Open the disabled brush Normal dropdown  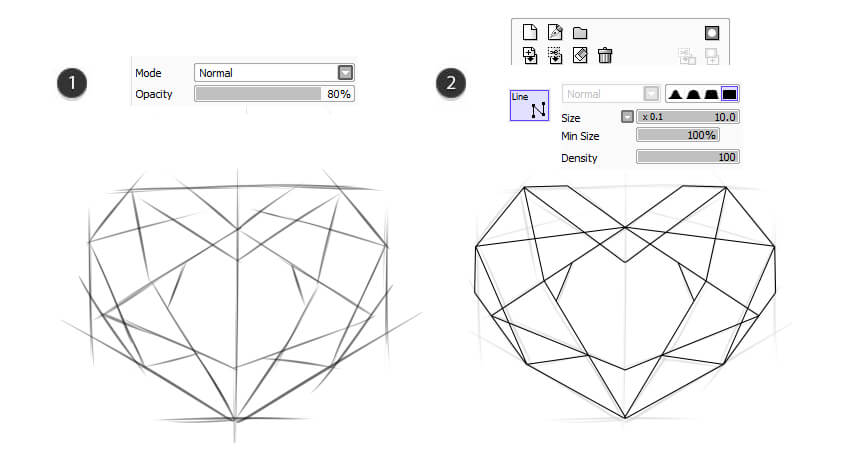coord(611,94)
